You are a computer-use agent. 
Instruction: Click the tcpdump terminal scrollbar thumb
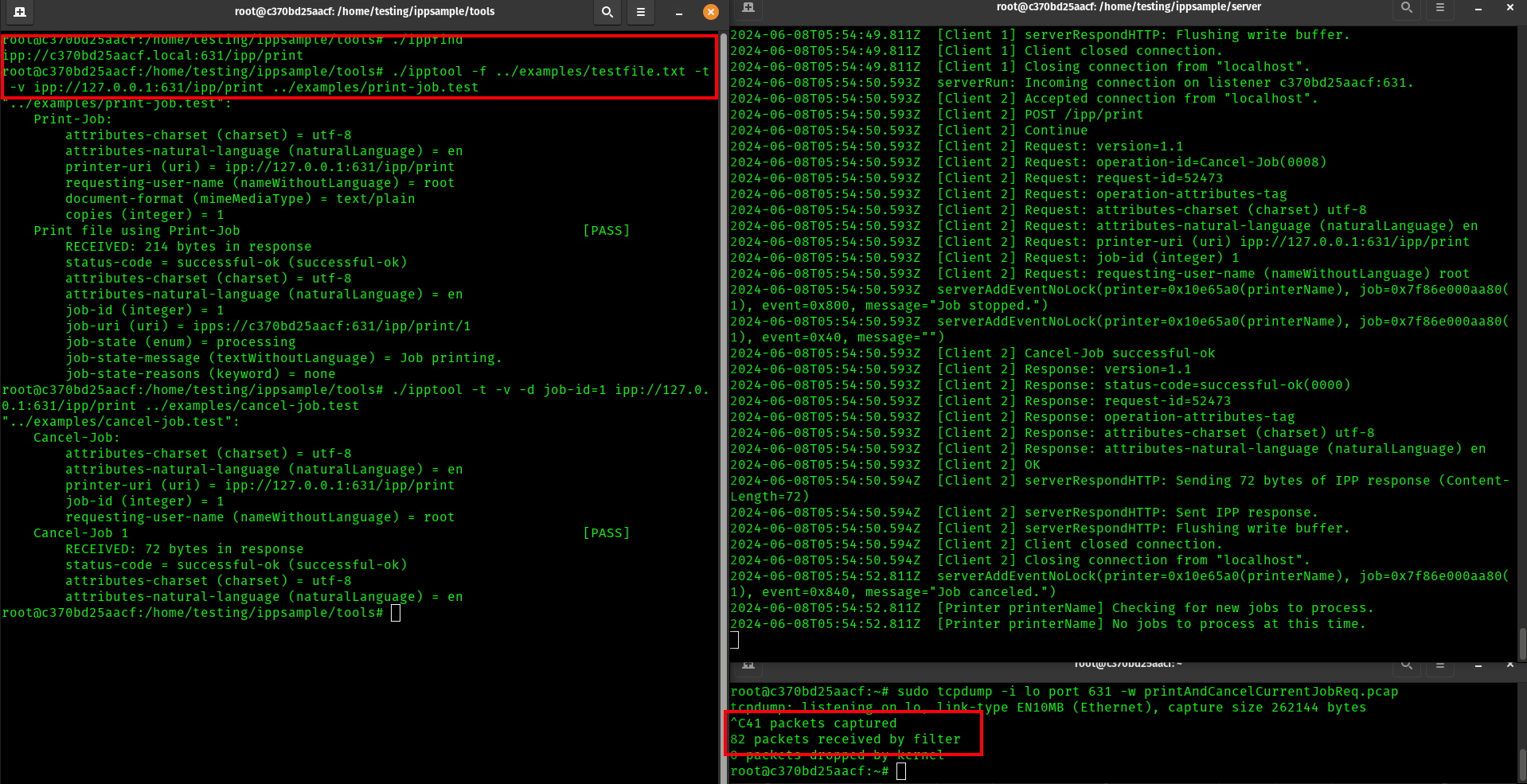[x=1522, y=765]
